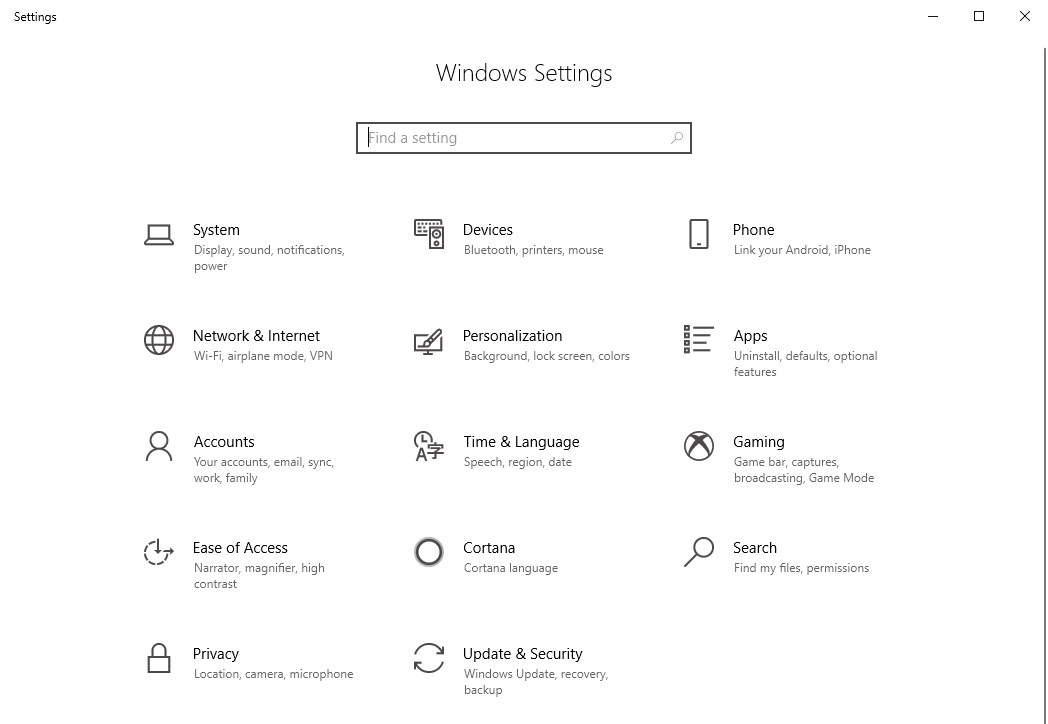Open the Time & Language text label
Image resolution: width=1048 pixels, height=724 pixels.
pos(521,442)
